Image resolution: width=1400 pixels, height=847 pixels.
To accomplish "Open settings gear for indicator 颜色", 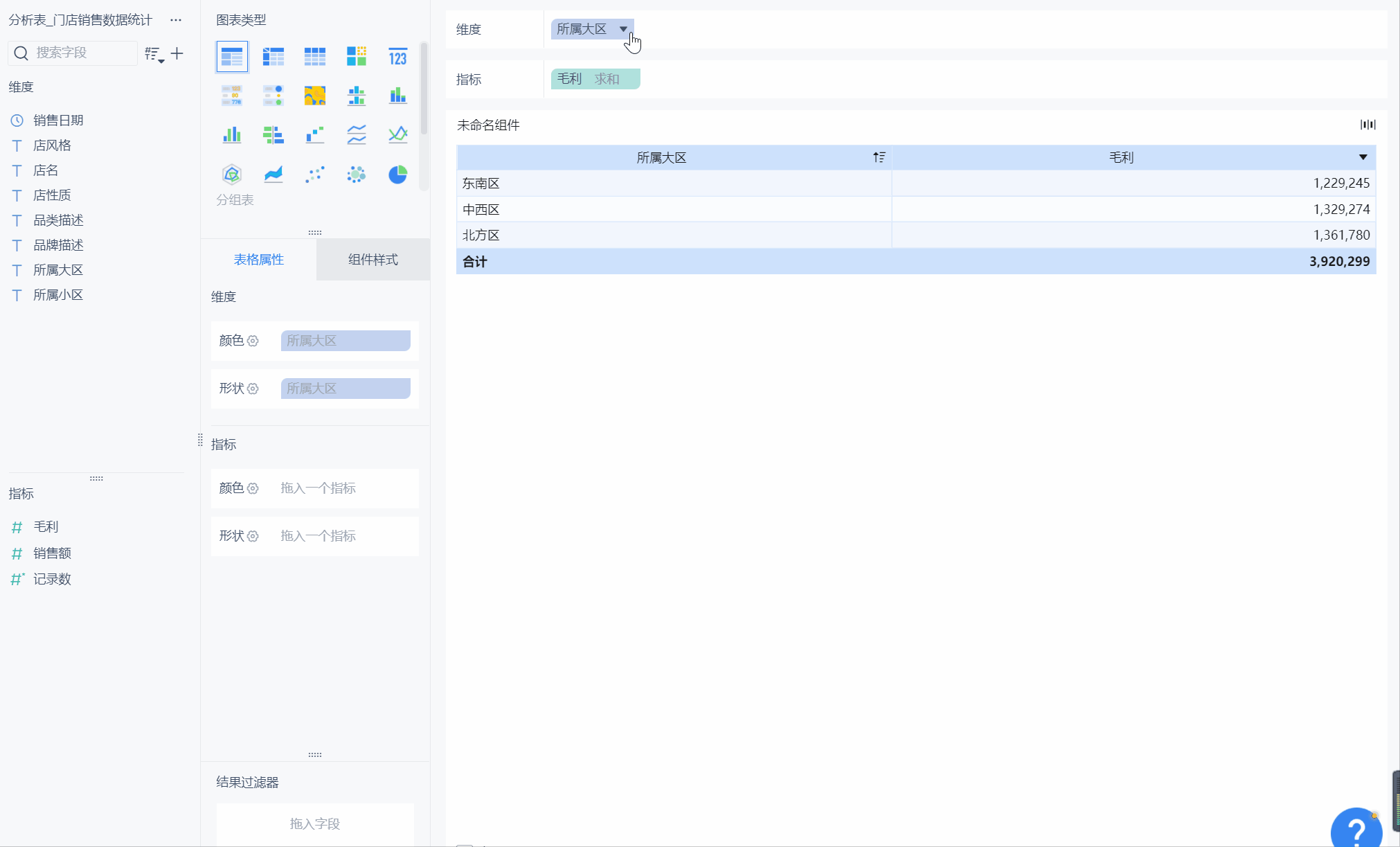I will (253, 488).
